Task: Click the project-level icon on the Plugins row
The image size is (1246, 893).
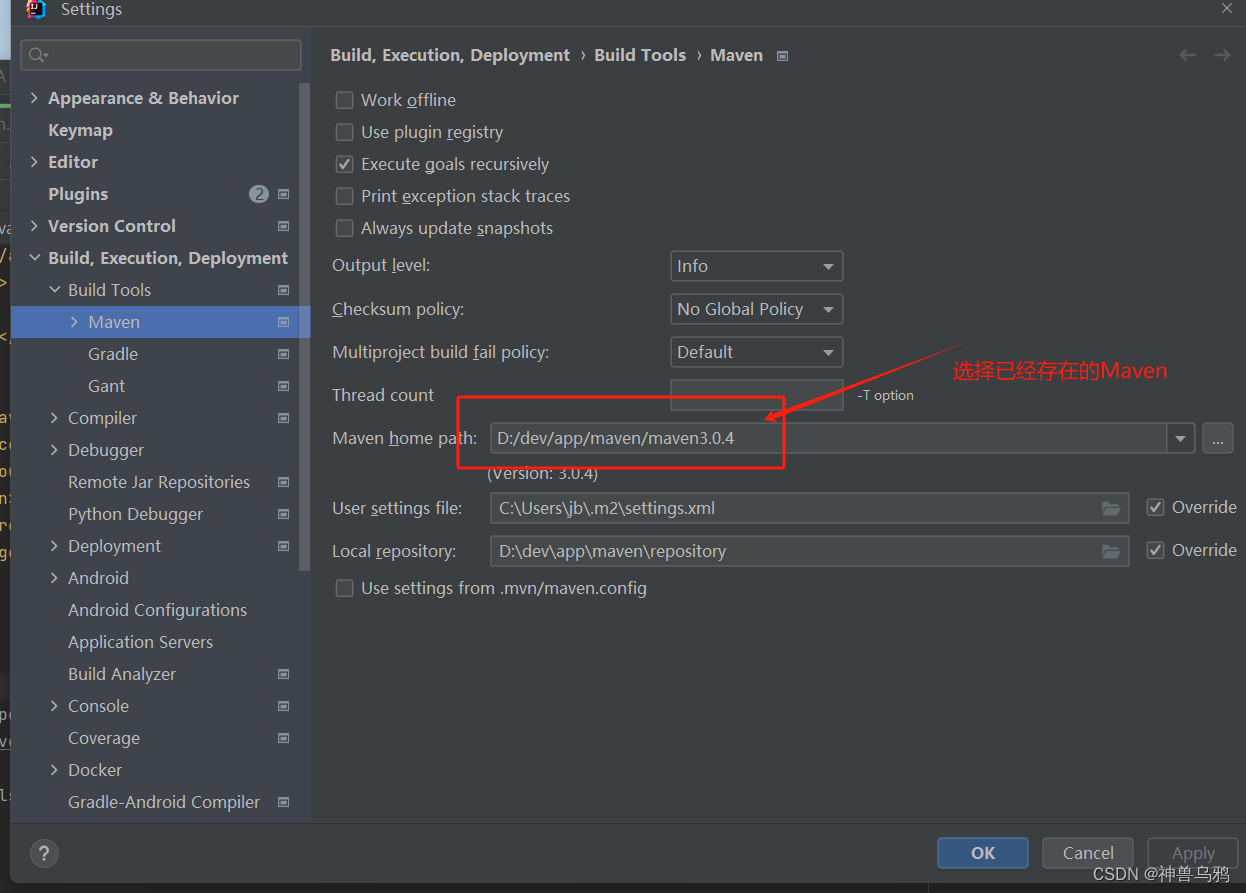Action: coord(284,194)
